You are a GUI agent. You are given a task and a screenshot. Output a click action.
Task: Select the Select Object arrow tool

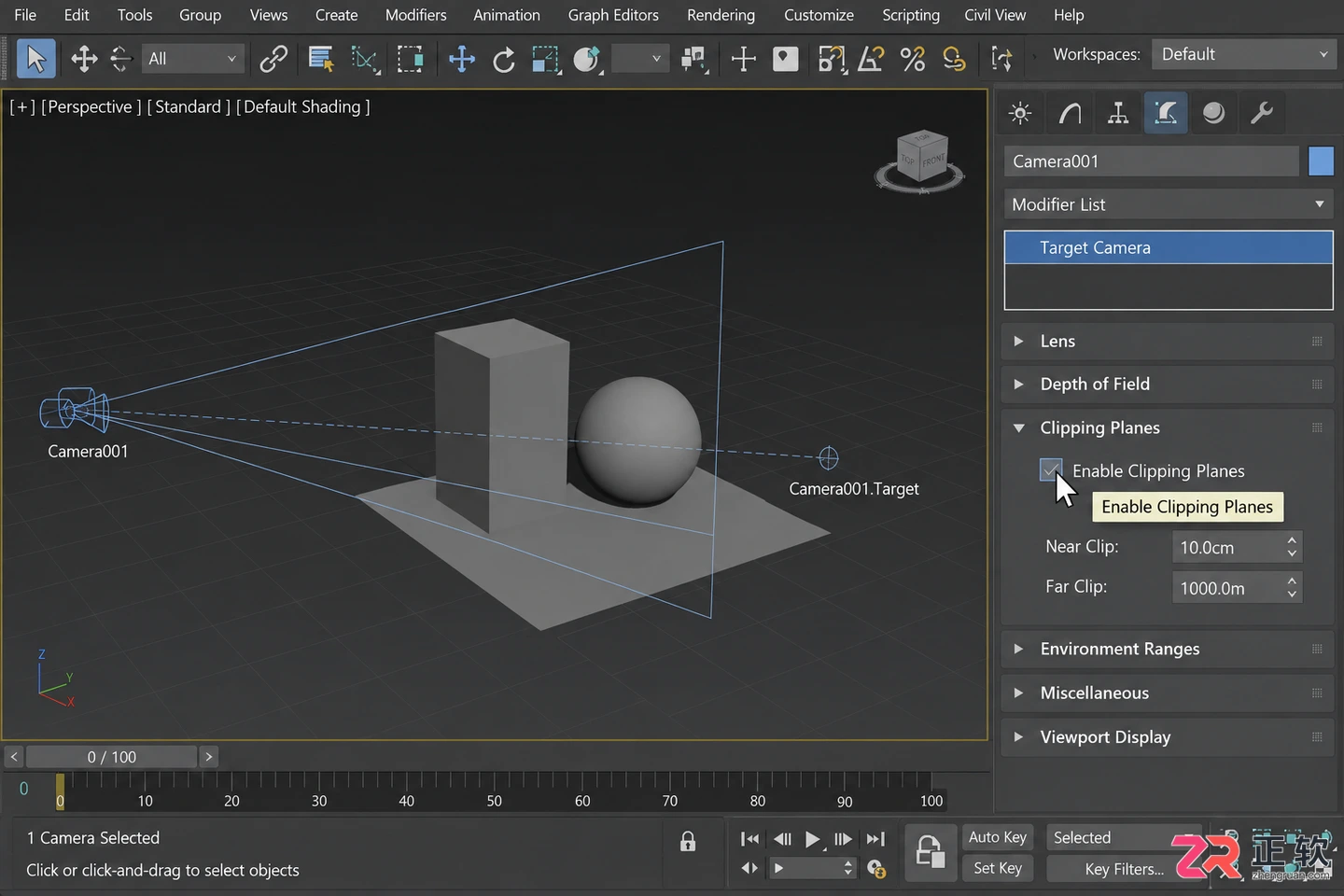tap(35, 59)
